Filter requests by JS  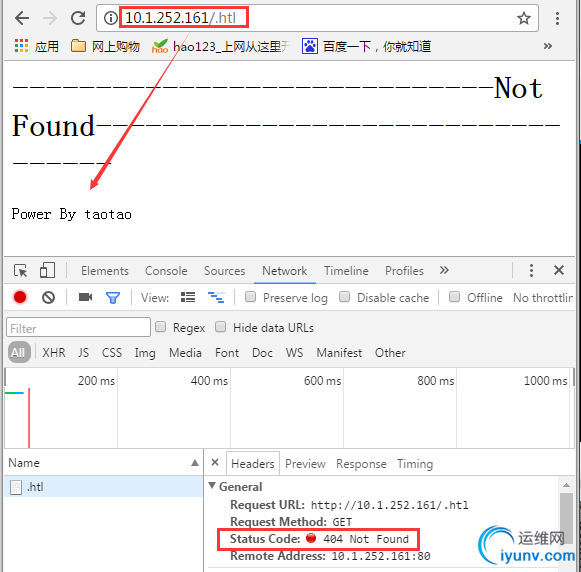coord(83,352)
